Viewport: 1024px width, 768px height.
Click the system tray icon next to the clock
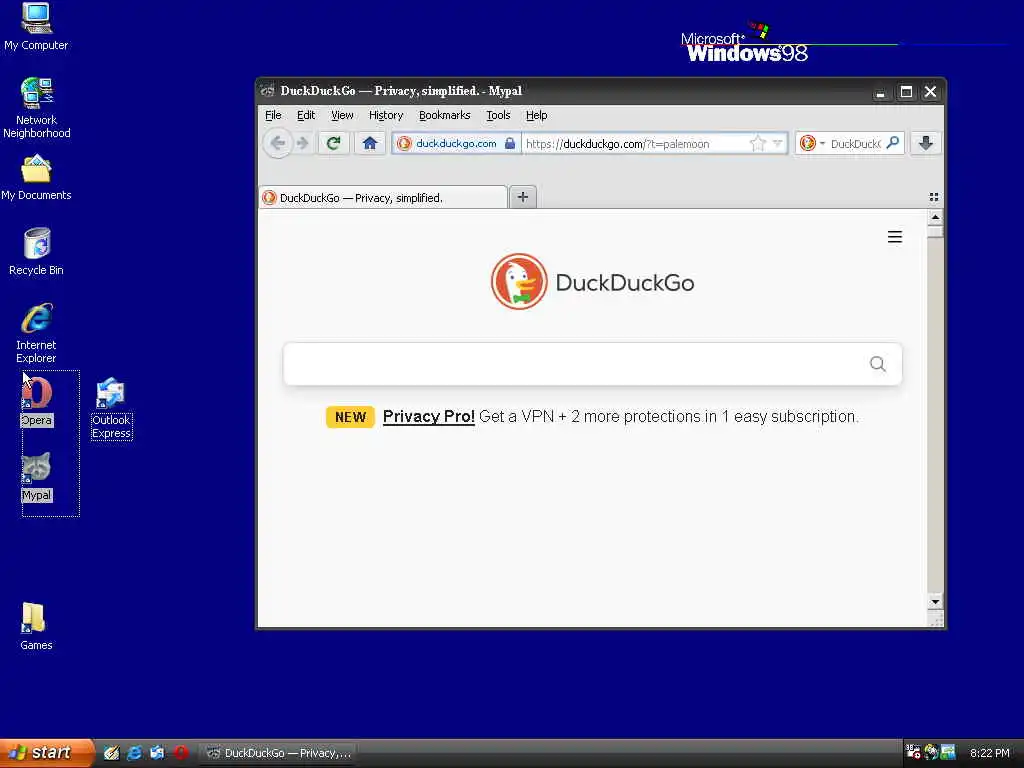[x=948, y=753]
